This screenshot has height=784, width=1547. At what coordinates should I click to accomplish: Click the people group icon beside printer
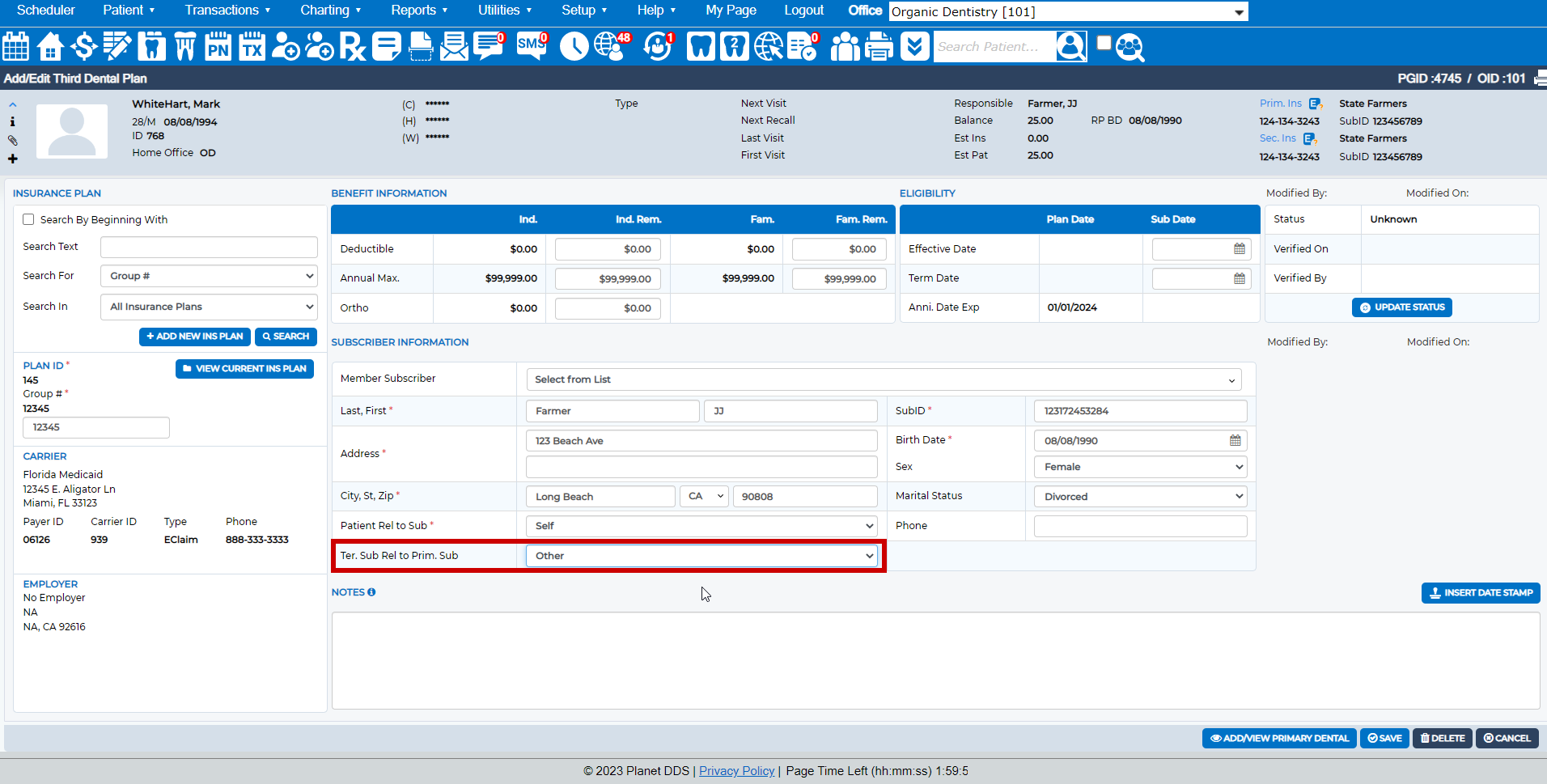(845, 46)
